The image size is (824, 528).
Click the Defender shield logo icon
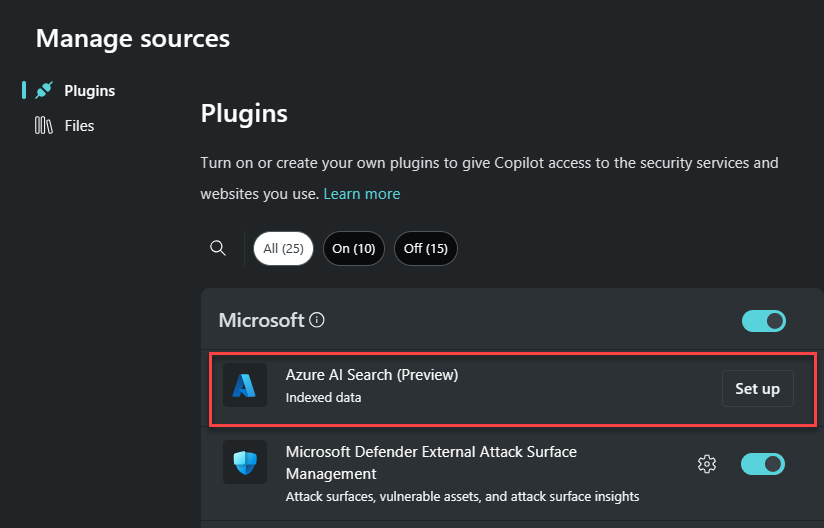(244, 462)
